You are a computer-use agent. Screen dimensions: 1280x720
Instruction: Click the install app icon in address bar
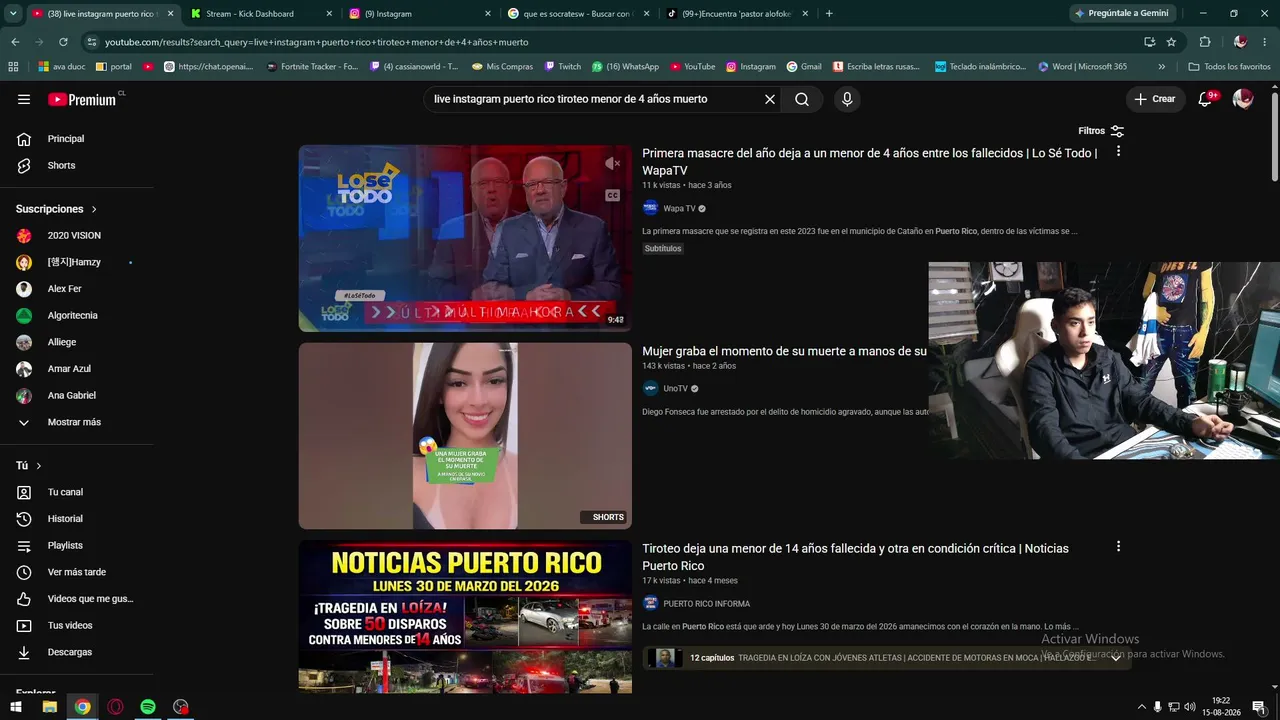1149,42
